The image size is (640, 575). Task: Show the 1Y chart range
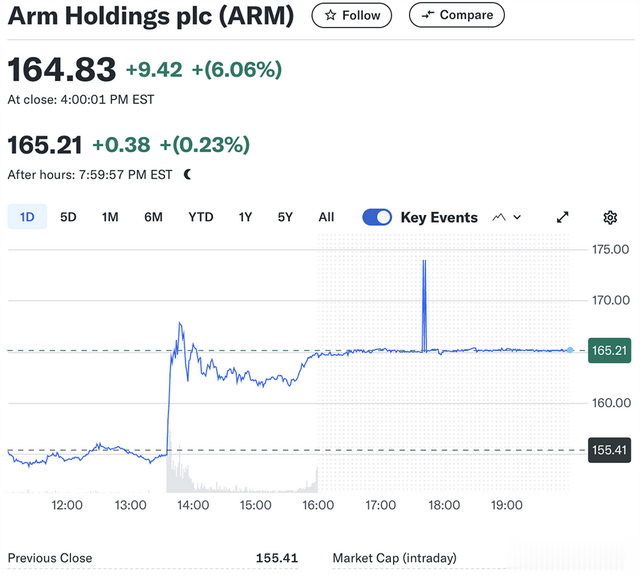pos(245,217)
